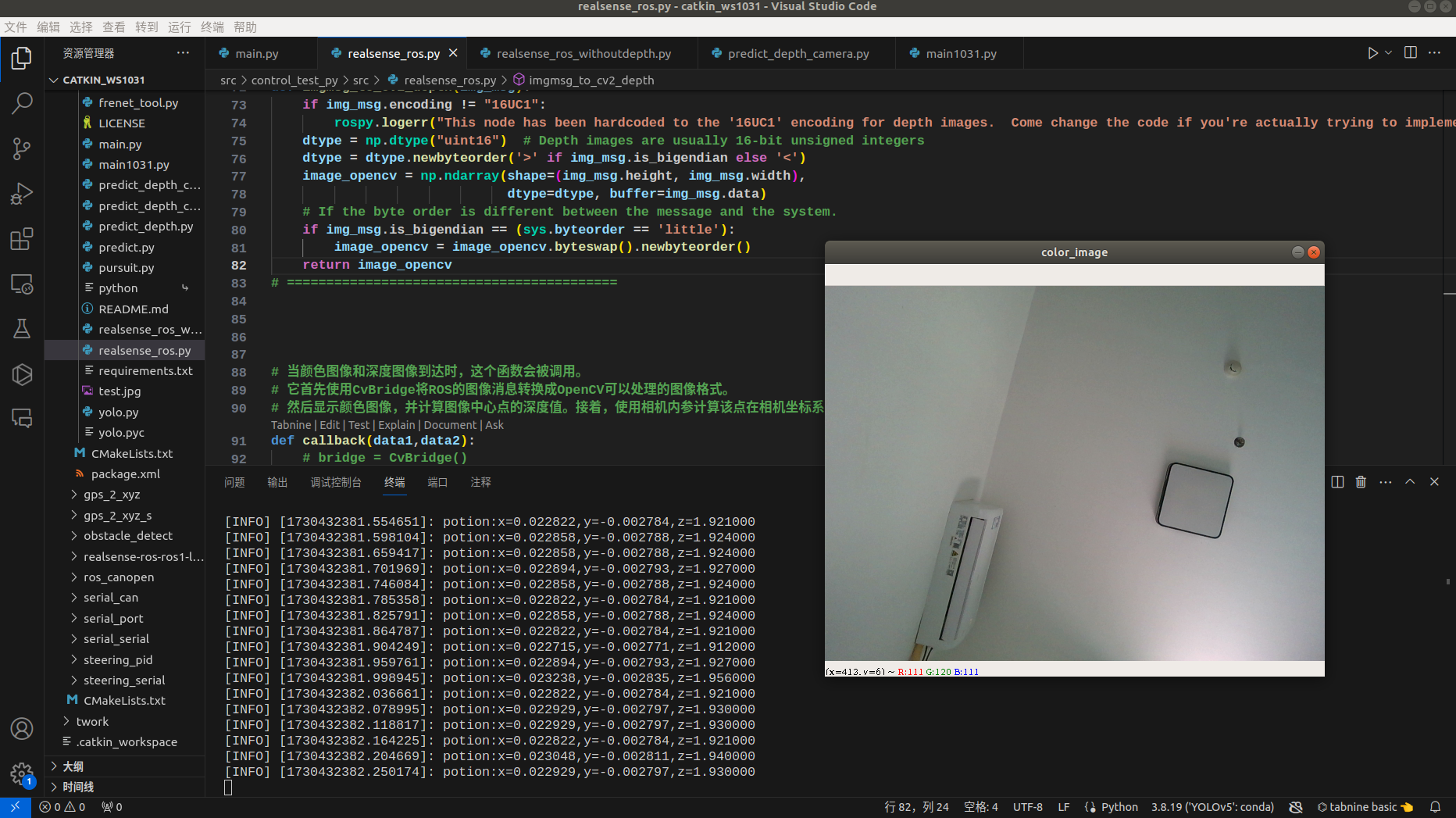Open the Manage settings gear
Screen dimensions: 1456x818
point(21,774)
